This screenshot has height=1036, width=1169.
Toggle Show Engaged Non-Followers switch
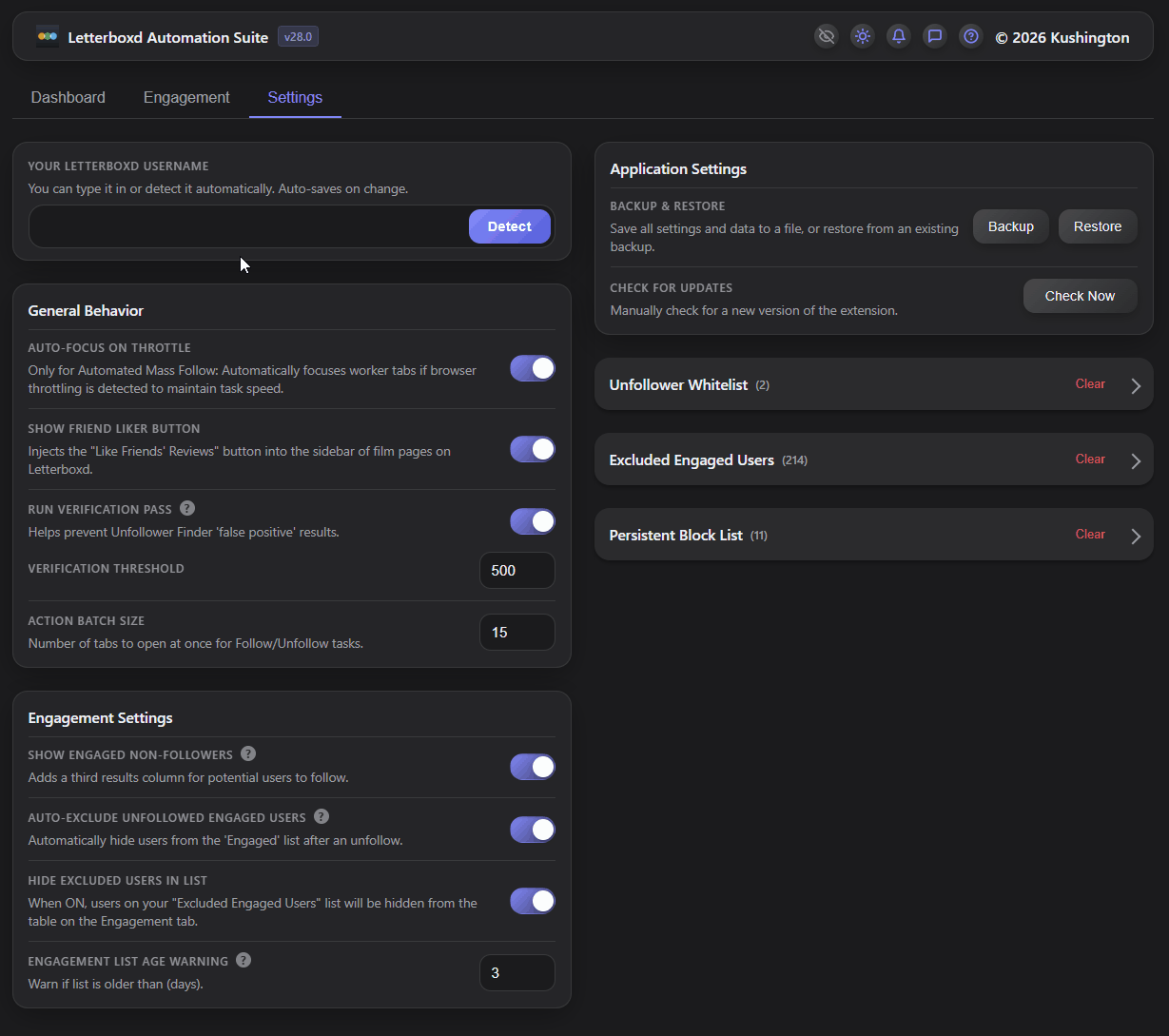click(x=533, y=767)
